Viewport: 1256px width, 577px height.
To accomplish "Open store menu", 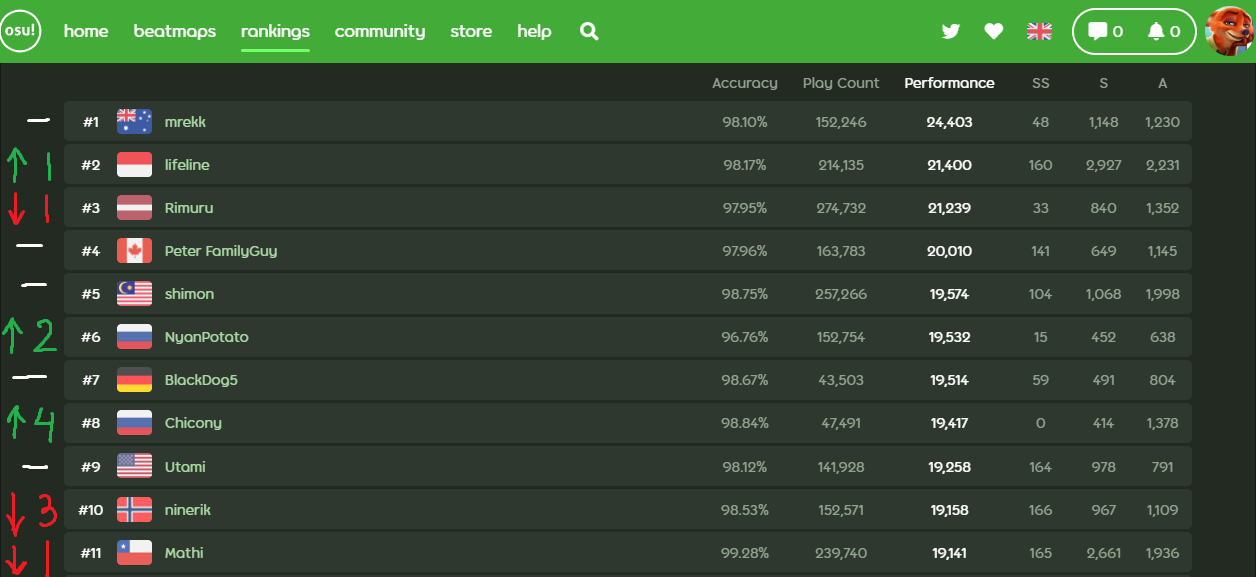I will [x=471, y=31].
